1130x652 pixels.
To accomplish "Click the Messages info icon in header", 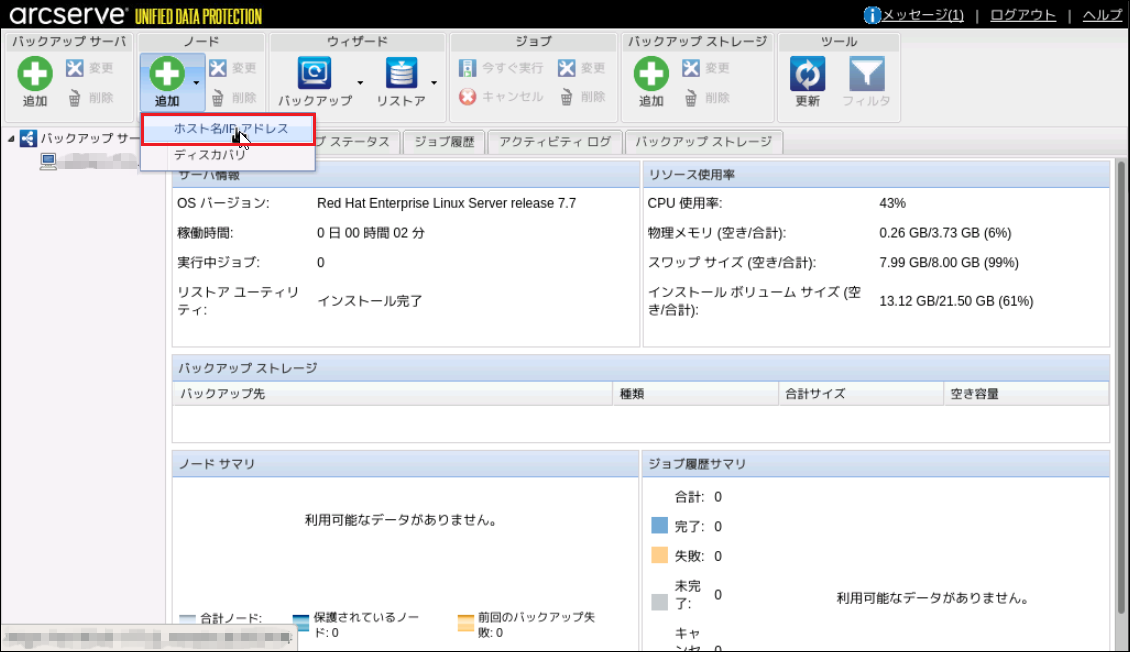I will 872,15.
